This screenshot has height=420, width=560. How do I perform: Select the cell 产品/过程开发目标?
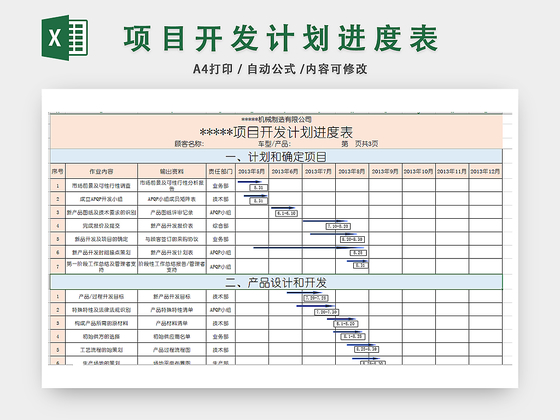tap(101, 296)
